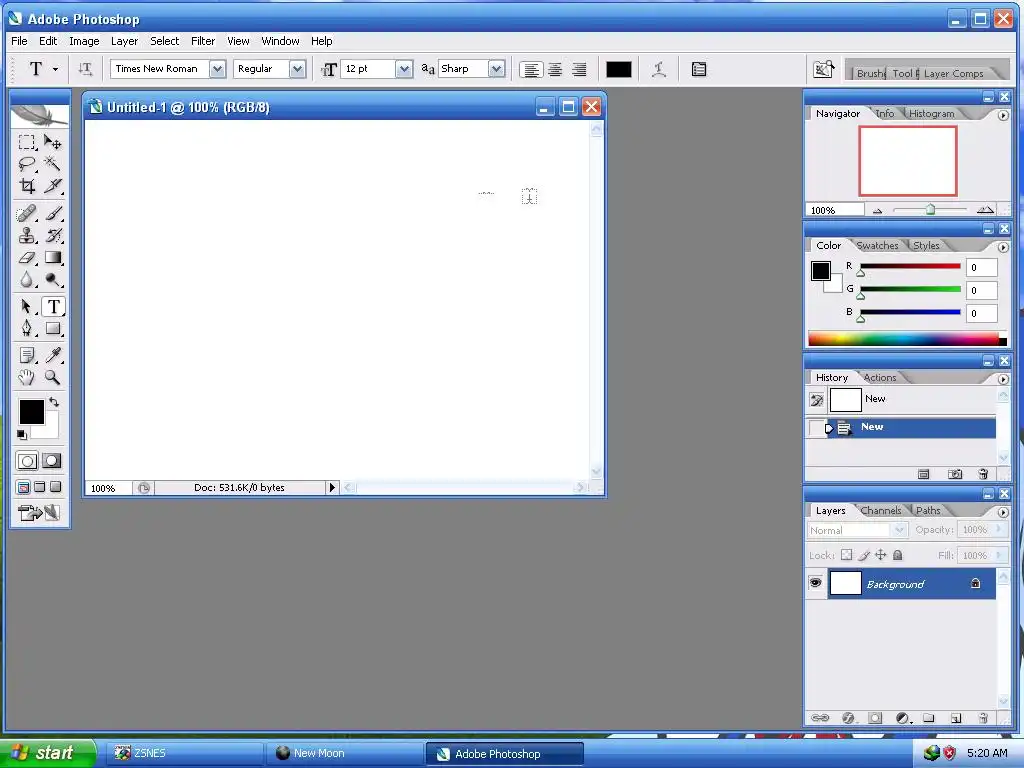Swap foreground and background colors

54,402
